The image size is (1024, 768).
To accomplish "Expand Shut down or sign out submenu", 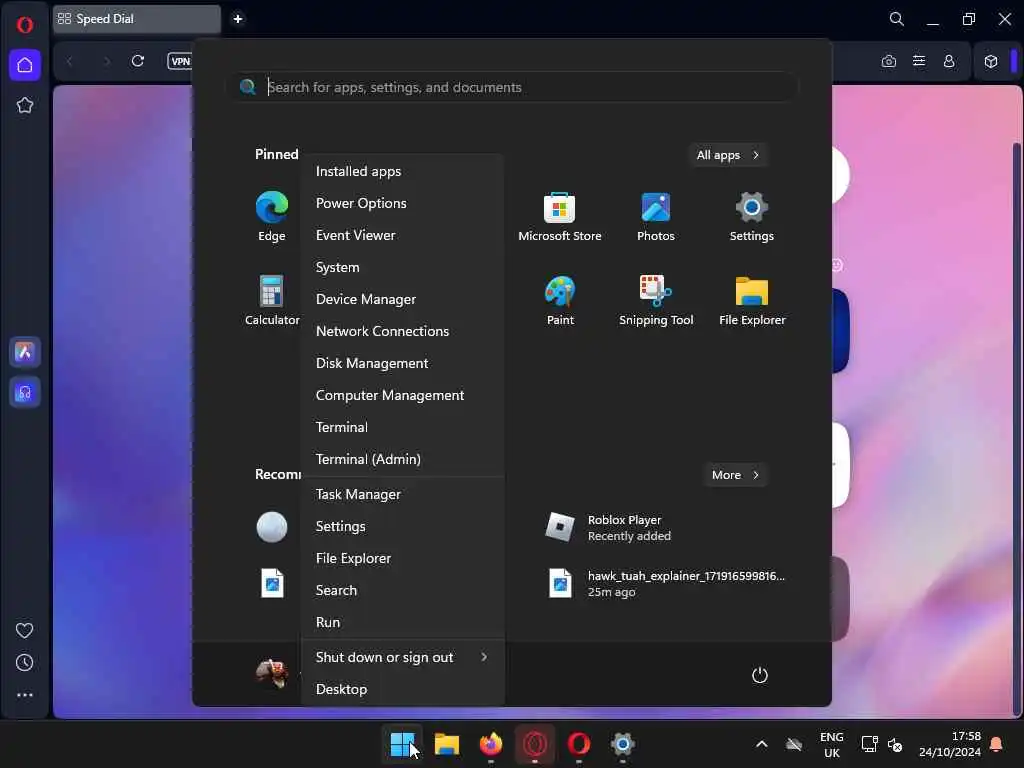I will tap(402, 657).
